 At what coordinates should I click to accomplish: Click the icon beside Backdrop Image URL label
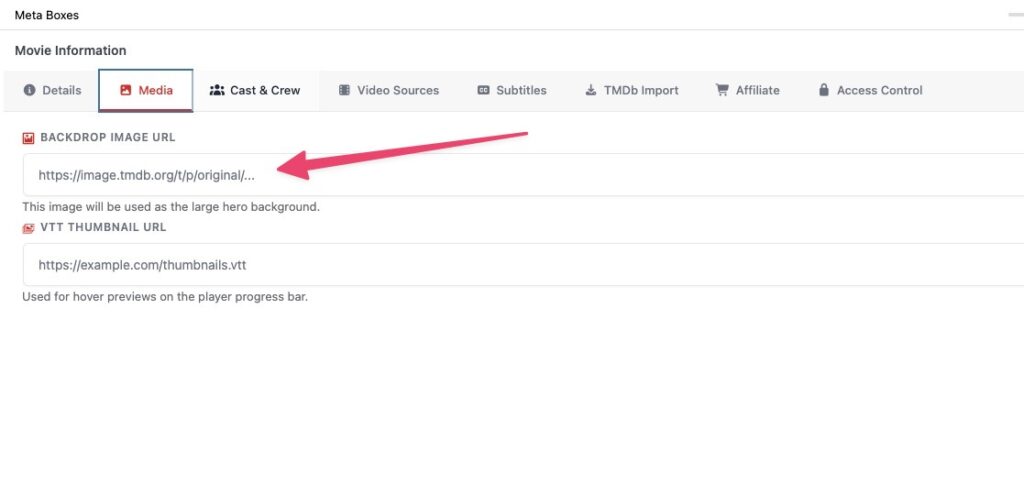pos(29,137)
